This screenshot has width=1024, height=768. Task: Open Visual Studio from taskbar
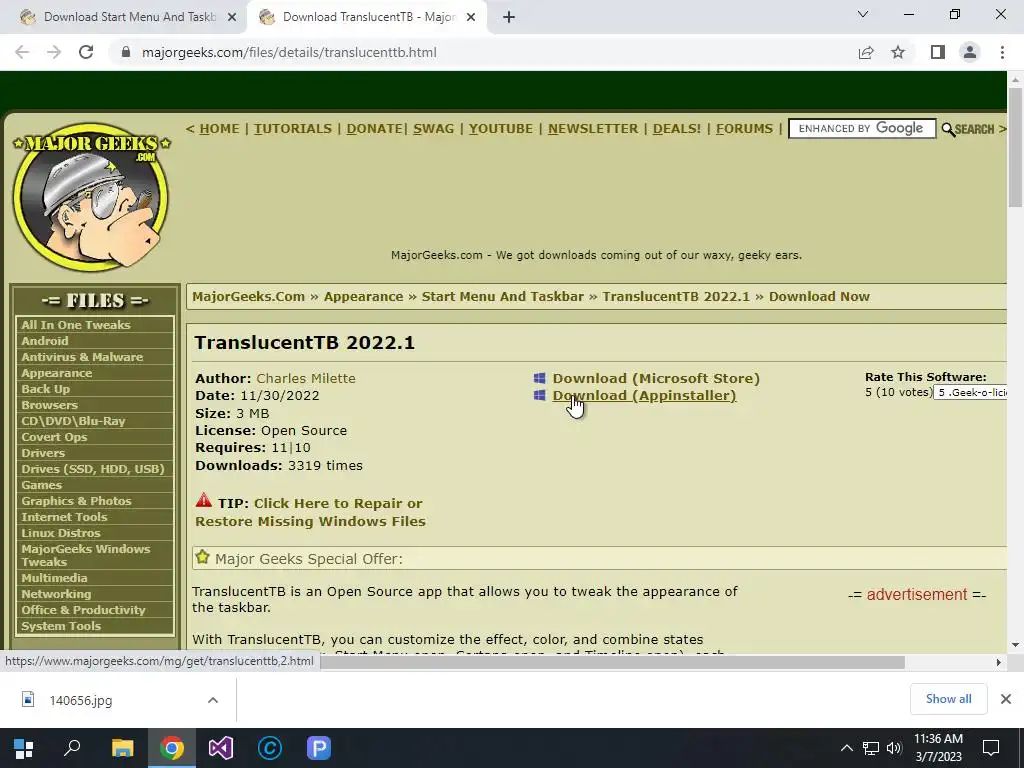point(221,748)
